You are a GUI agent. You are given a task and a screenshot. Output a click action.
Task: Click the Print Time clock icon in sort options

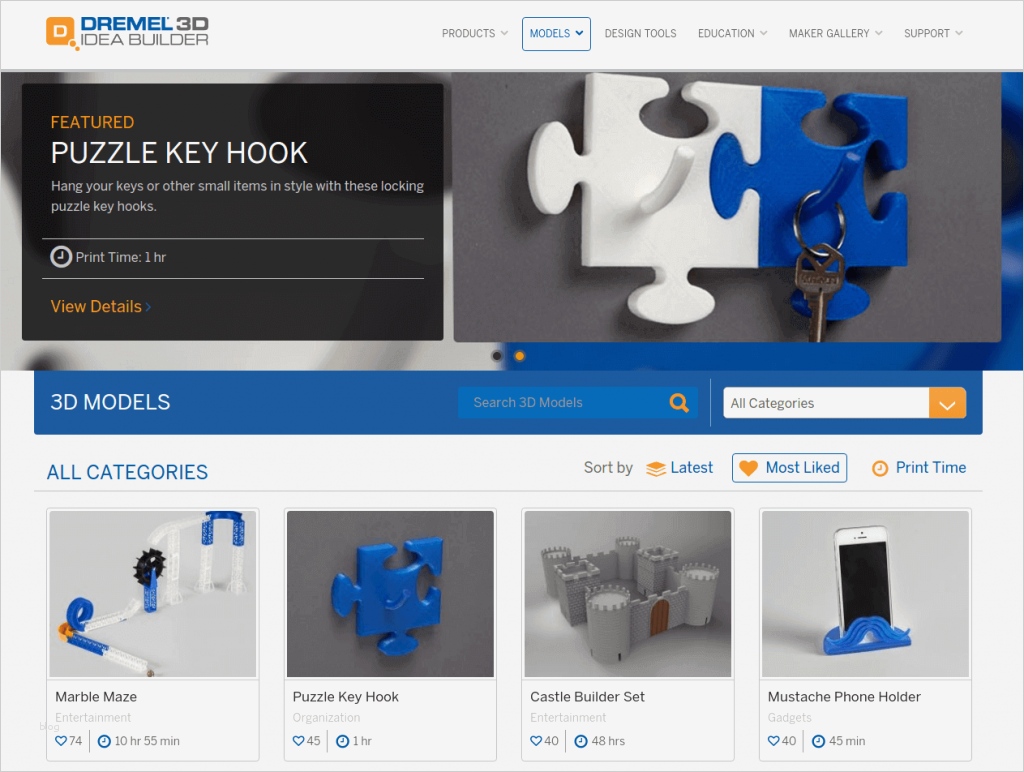point(880,468)
